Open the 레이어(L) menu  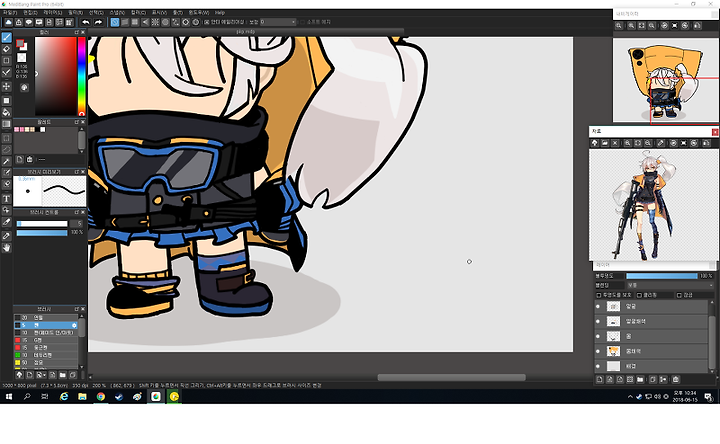[x=52, y=12]
